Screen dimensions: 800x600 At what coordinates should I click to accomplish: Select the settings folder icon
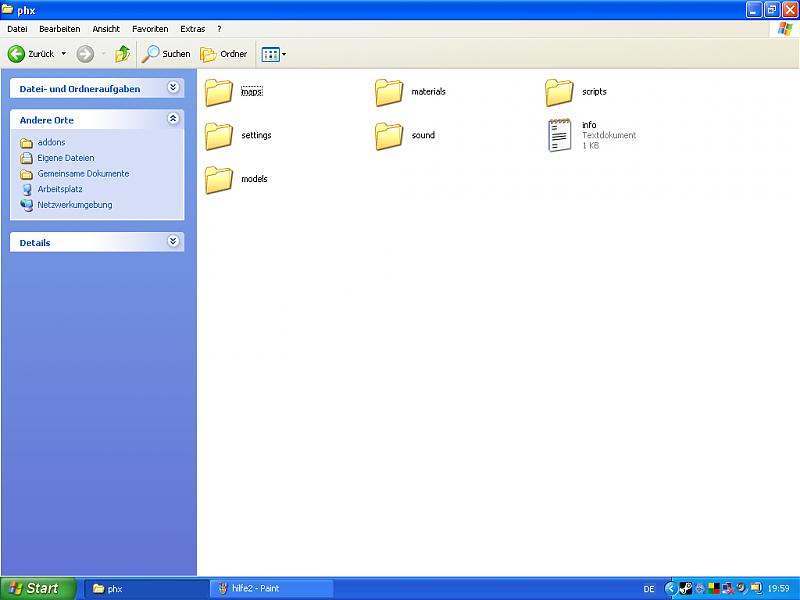(x=219, y=136)
